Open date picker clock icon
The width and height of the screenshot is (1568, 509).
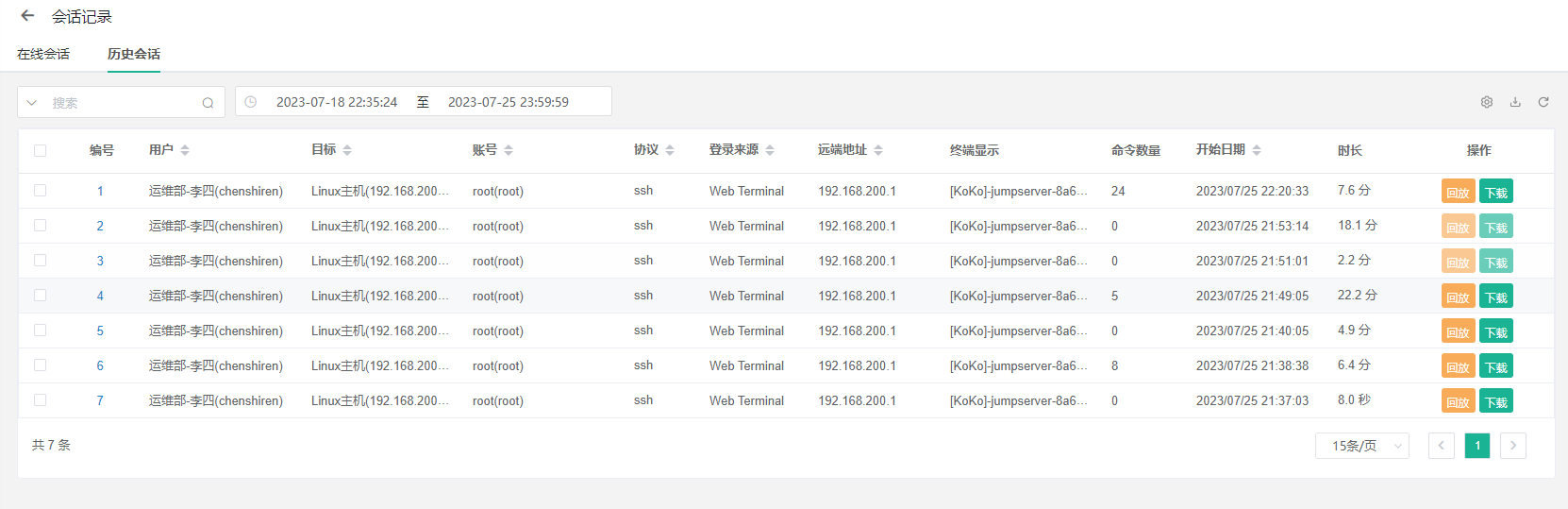[x=251, y=102]
